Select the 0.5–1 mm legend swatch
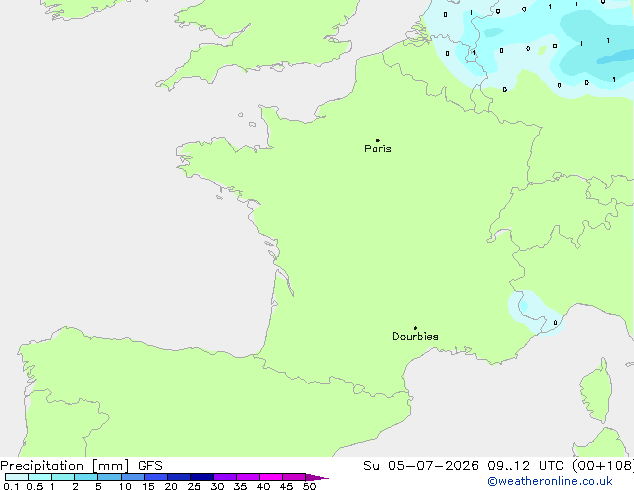The image size is (634, 490). [x=40, y=477]
